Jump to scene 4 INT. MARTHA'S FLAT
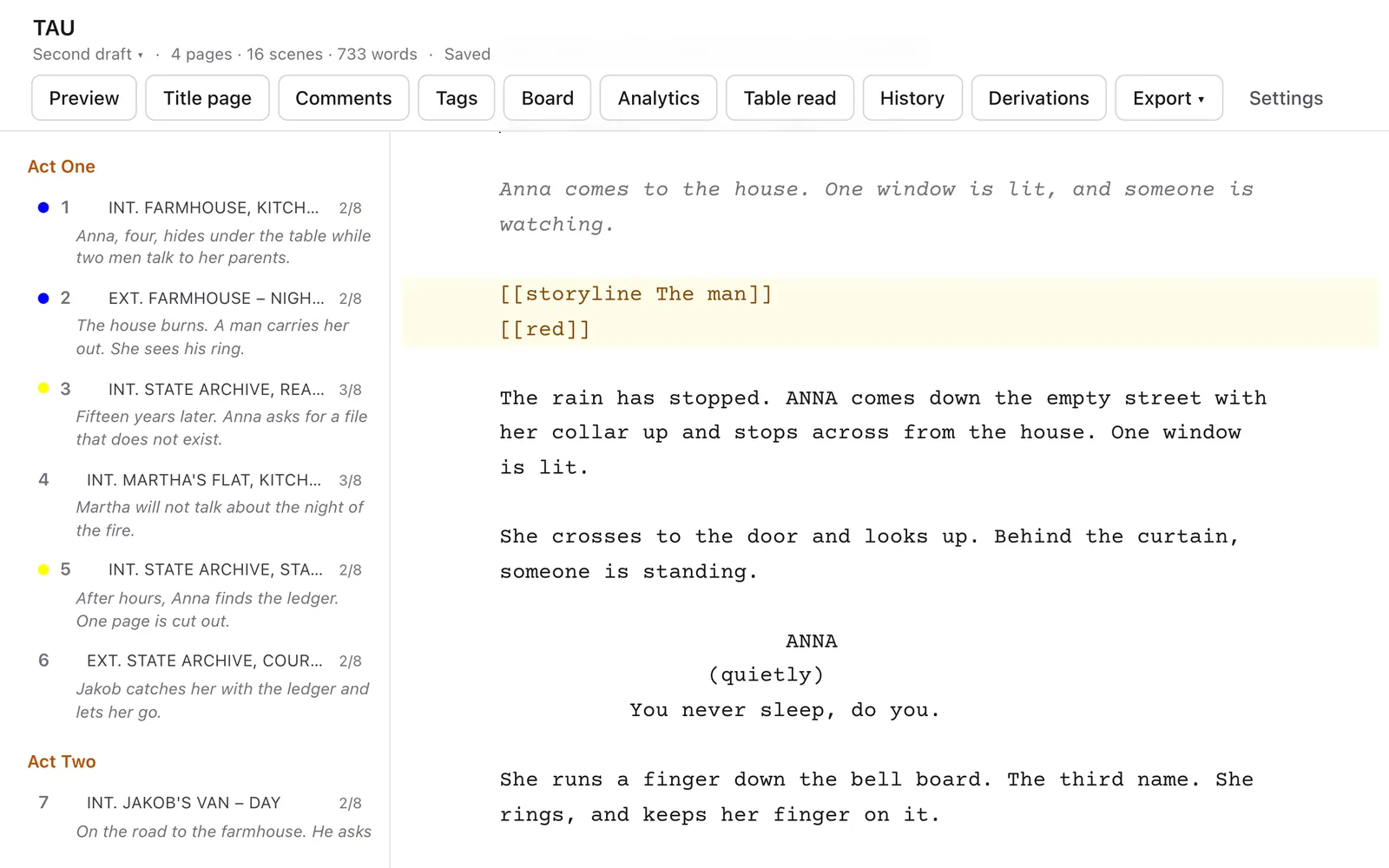 click(x=204, y=480)
